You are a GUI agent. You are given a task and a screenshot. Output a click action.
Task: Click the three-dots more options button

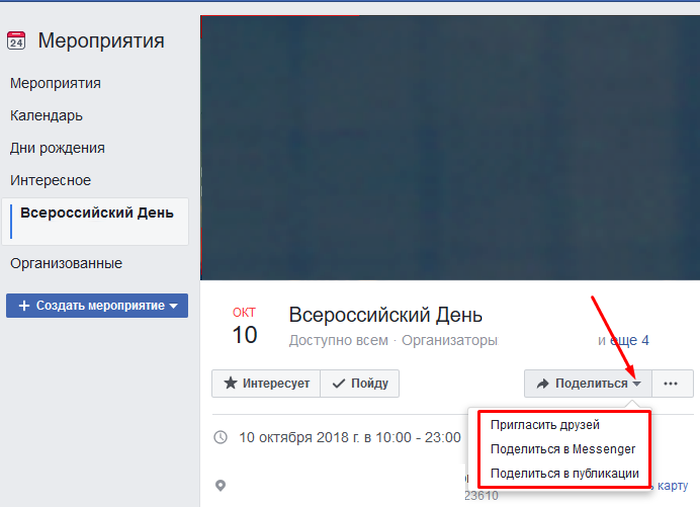671,383
